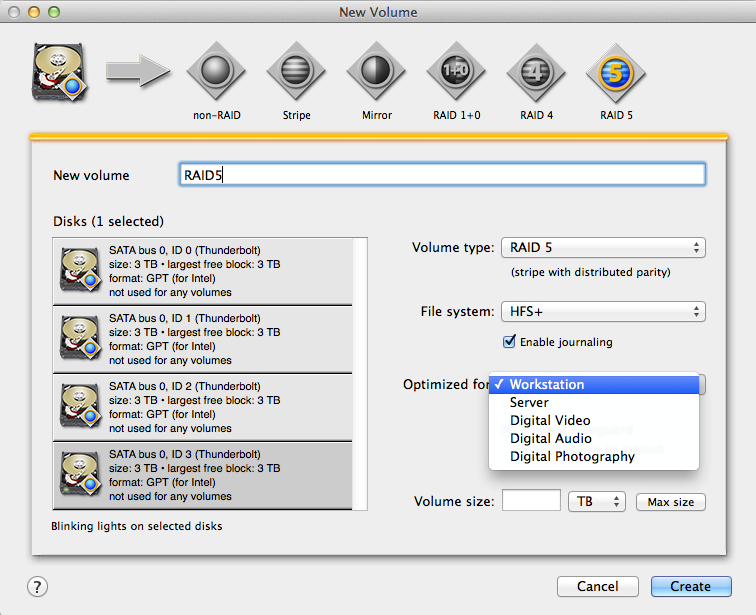Toggle the Enable journaling checkbox
Screen dimensions: 756x615
pos(510,342)
